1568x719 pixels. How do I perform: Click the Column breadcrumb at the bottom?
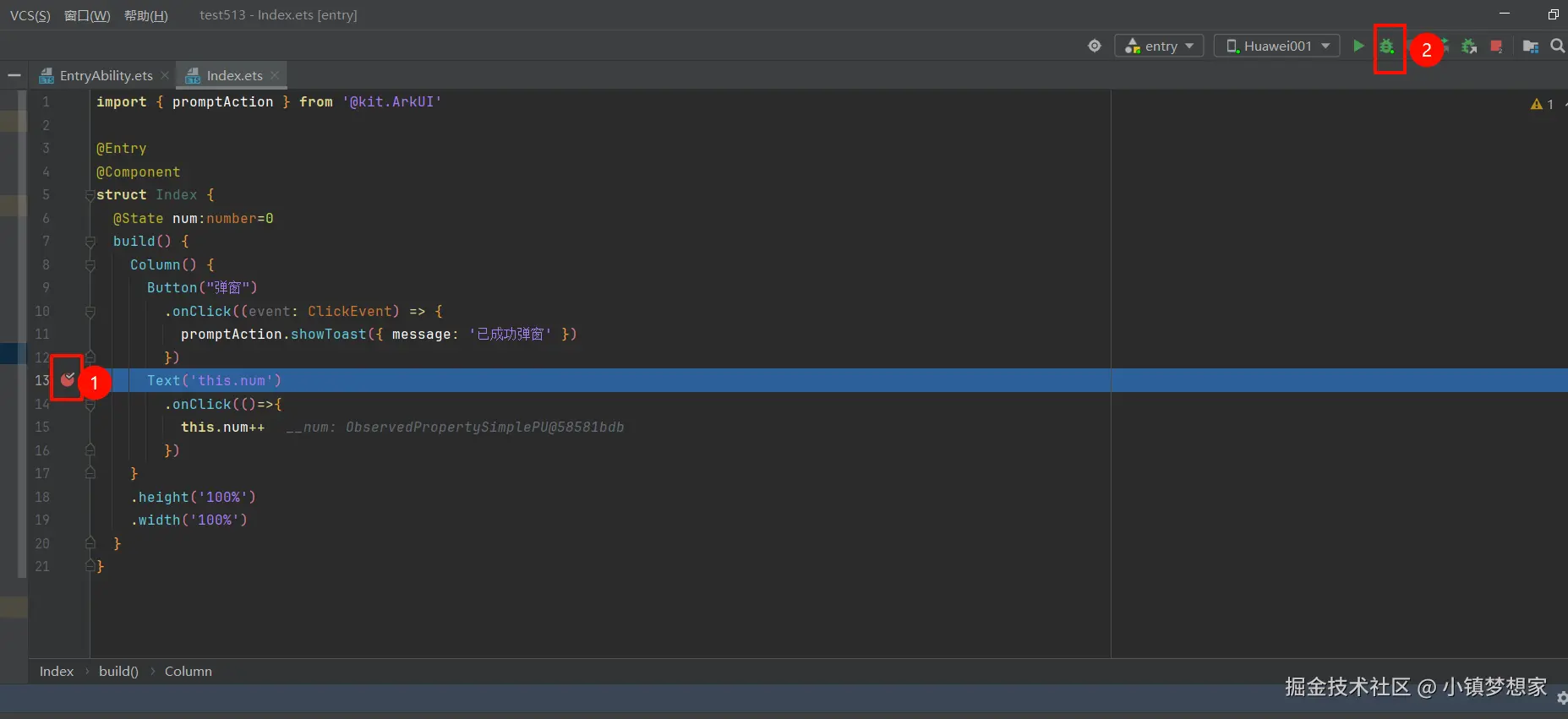pos(188,672)
